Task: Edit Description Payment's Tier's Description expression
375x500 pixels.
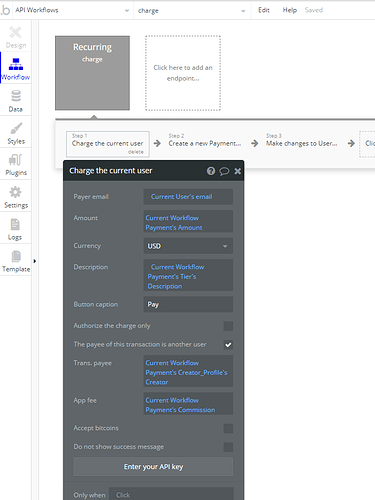Action: point(188,275)
